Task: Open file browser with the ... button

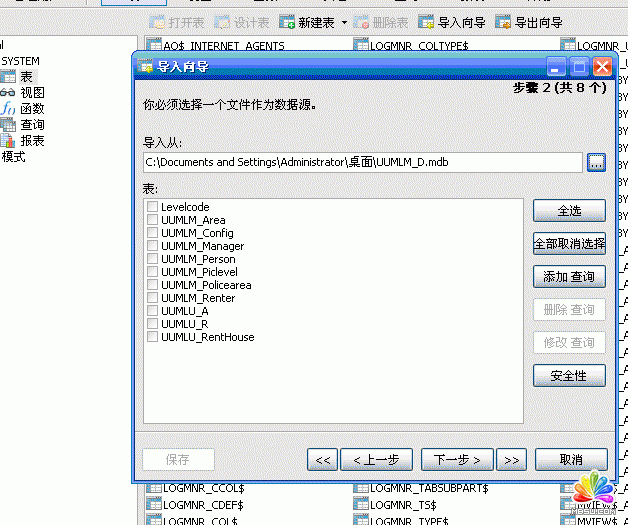Action: pyautogui.click(x=596, y=162)
